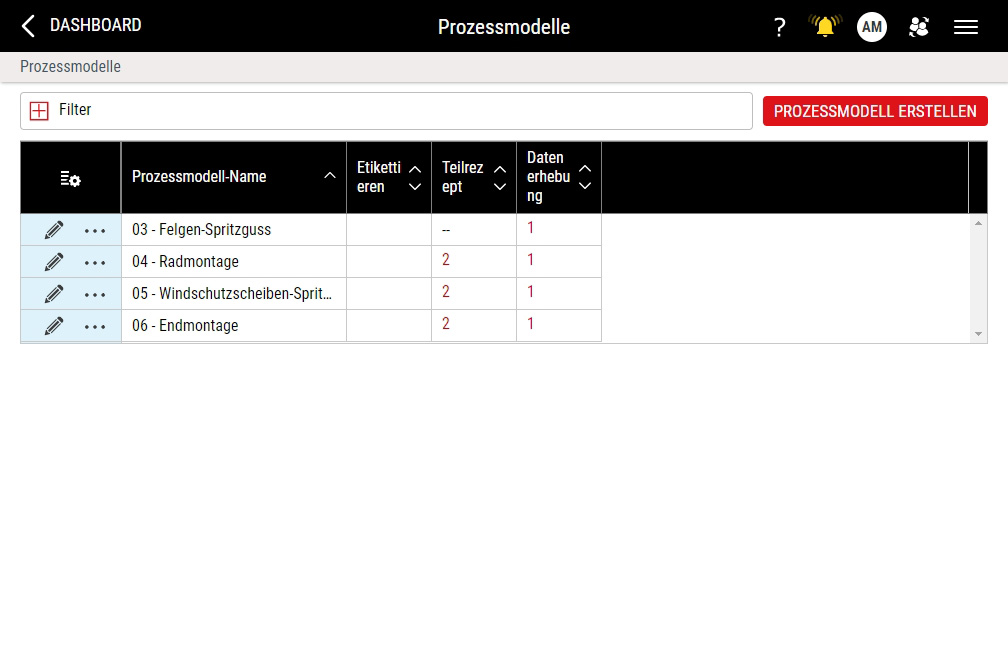The image size is (1008, 648).
Task: Click pencil icon for 06 - Endmontage
Action: coord(54,326)
